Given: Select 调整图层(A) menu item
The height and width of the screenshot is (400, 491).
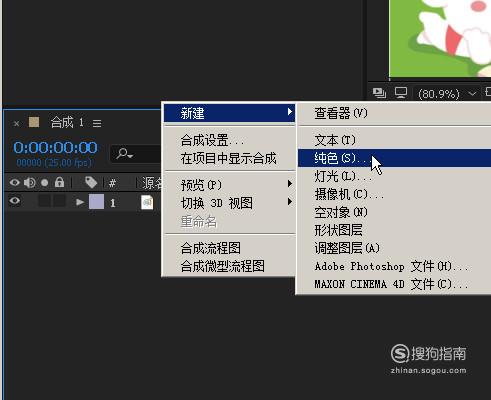Looking at the screenshot, I should [x=394, y=248].
